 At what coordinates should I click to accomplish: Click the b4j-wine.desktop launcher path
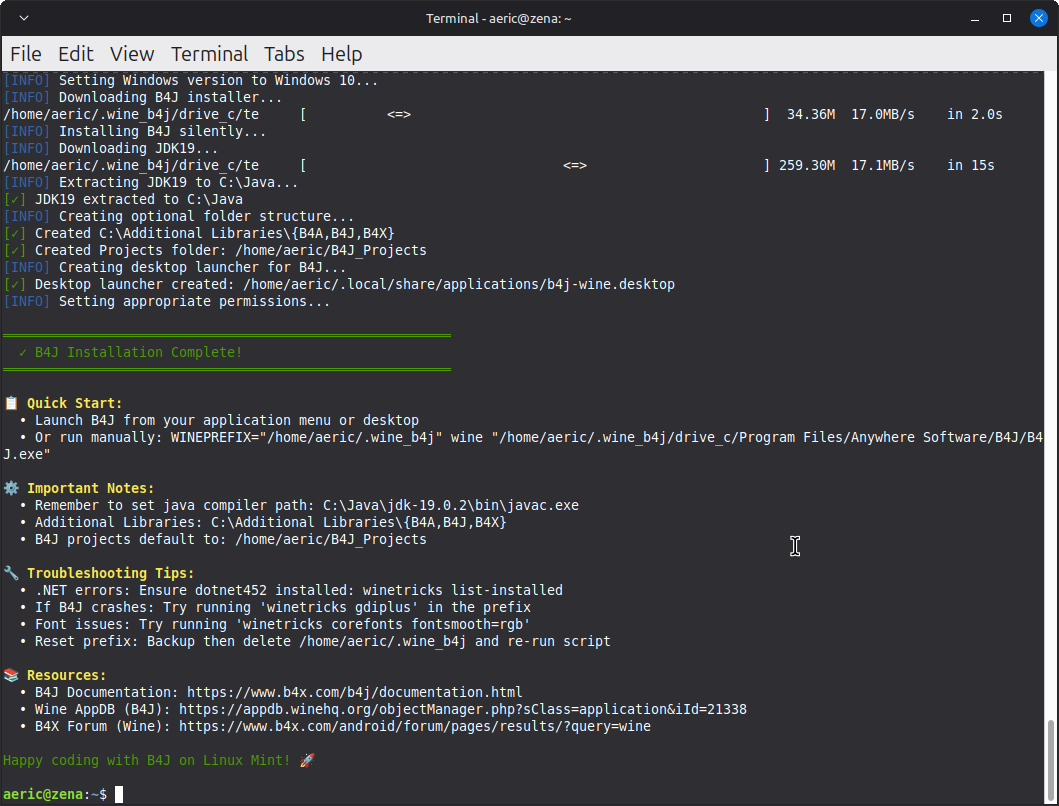coord(459,284)
